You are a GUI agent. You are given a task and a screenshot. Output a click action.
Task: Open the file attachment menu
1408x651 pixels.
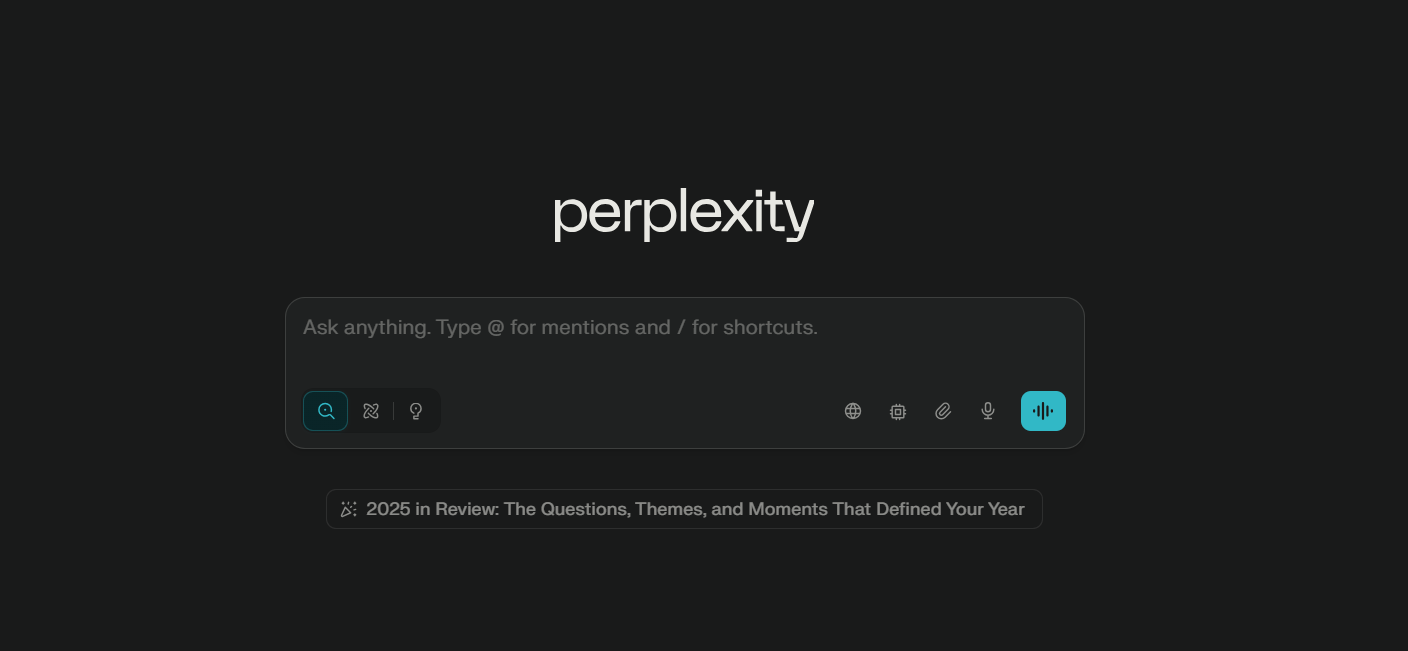(943, 411)
